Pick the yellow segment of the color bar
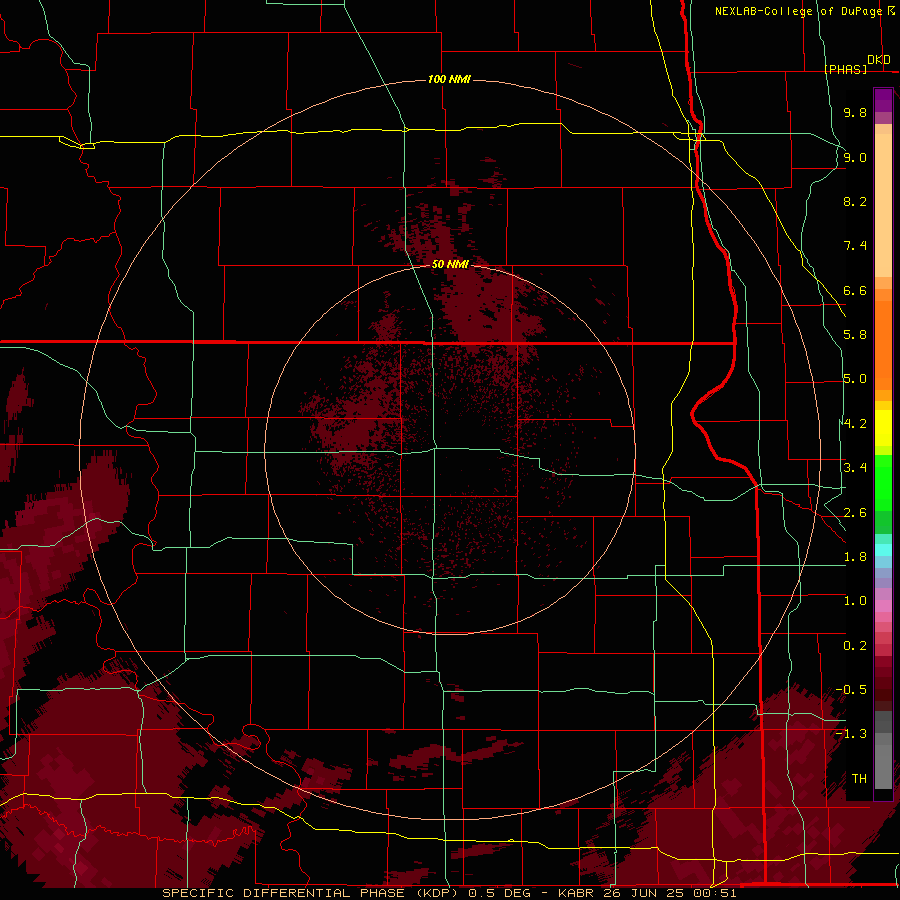The width and height of the screenshot is (900, 900). [x=883, y=428]
